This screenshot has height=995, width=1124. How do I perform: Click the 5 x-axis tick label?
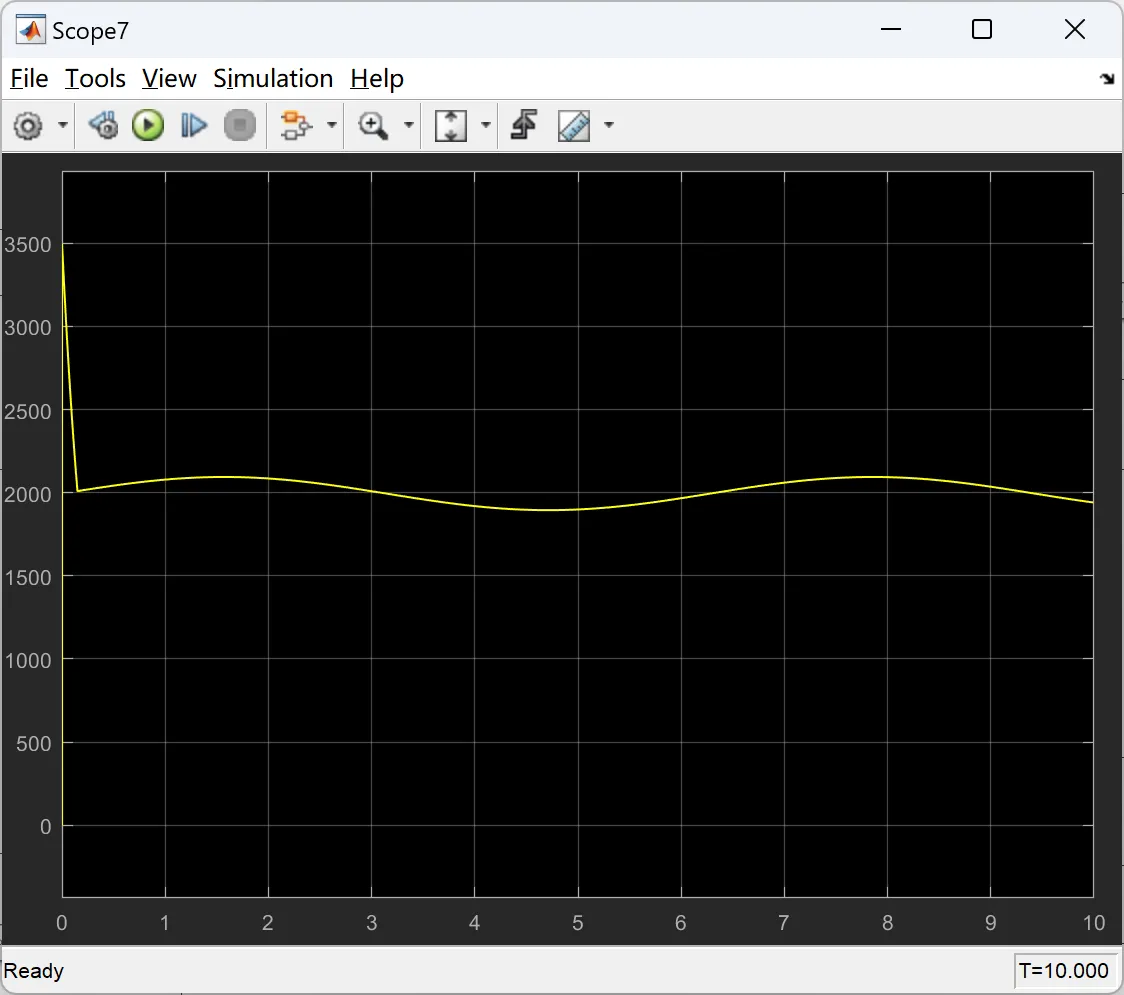coord(578,923)
